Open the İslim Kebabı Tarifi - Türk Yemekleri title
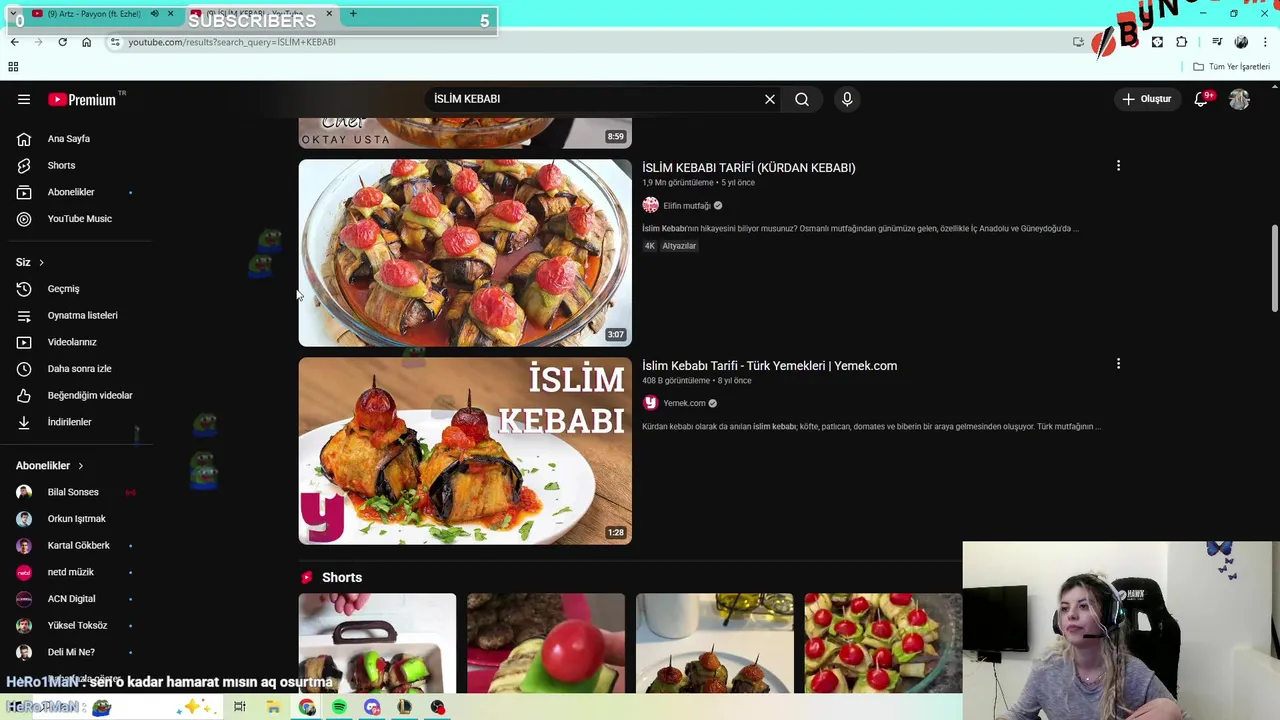The image size is (1280, 720). pos(769,366)
